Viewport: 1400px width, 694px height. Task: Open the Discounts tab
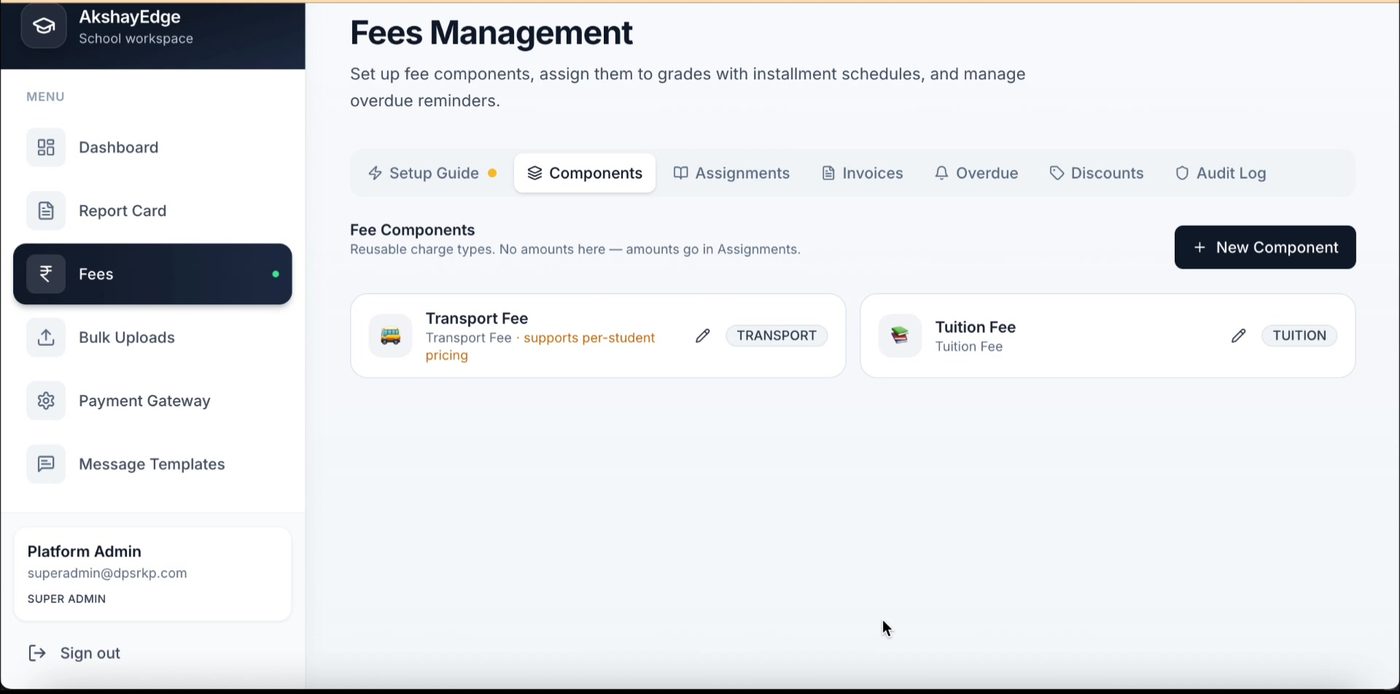coord(1096,173)
